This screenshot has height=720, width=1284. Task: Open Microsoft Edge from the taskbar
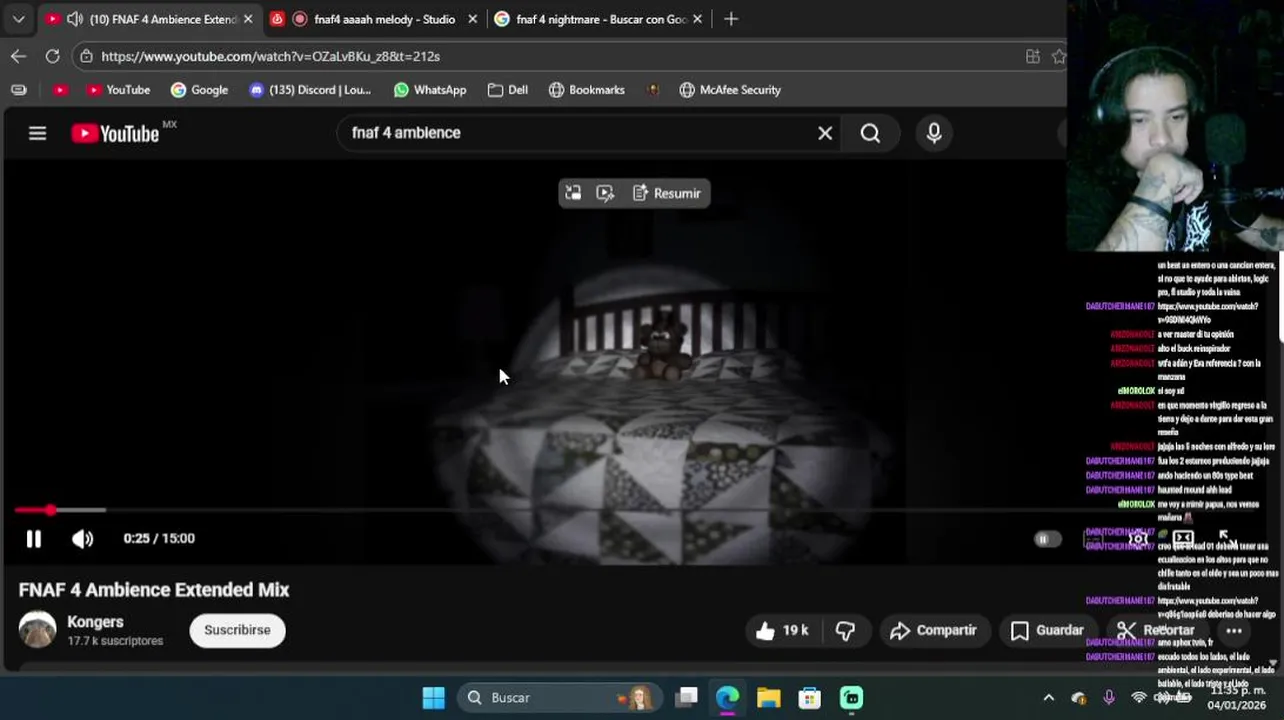click(x=727, y=697)
